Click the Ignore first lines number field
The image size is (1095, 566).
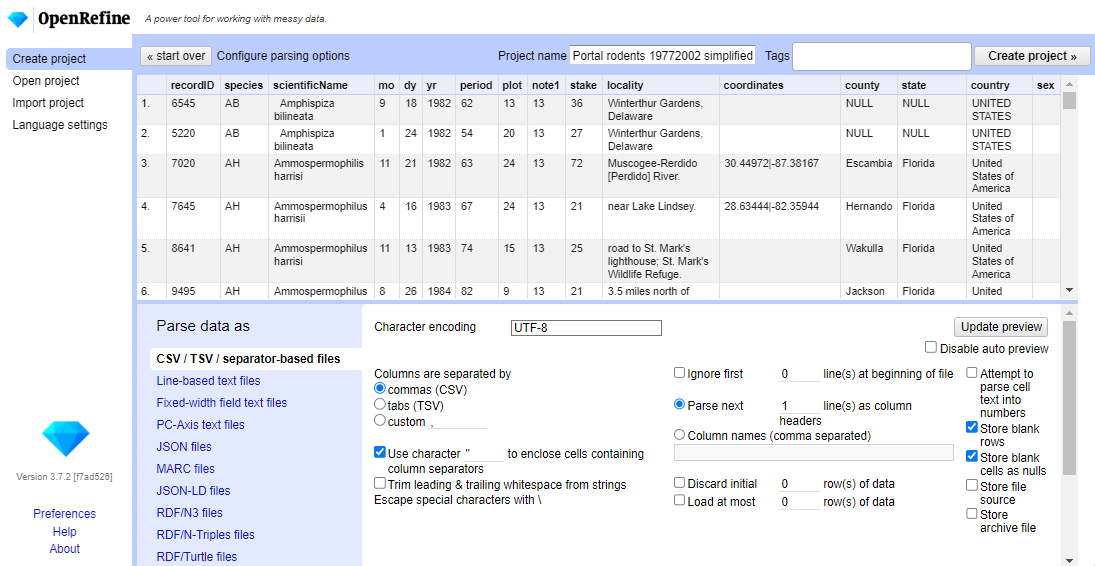coord(799,374)
